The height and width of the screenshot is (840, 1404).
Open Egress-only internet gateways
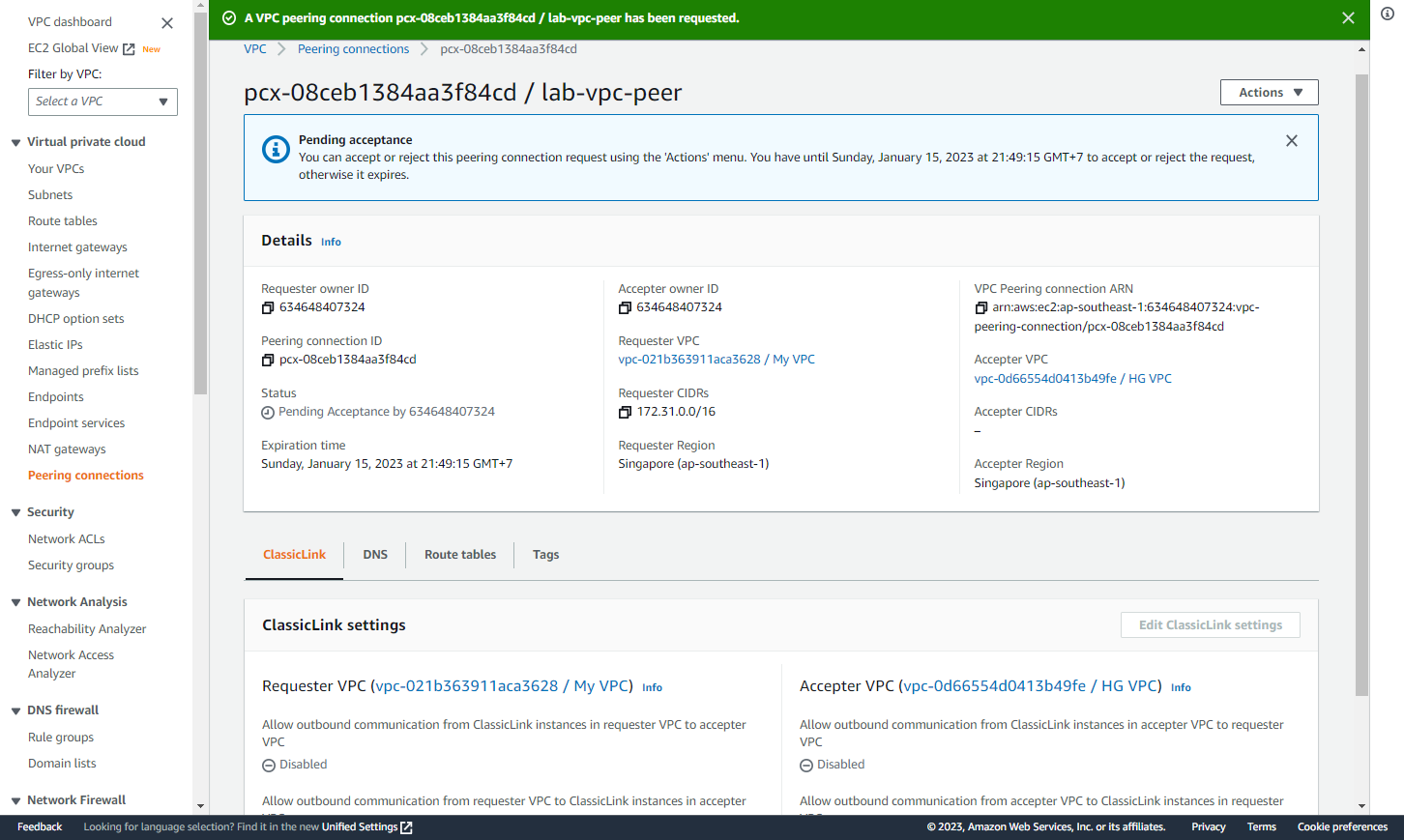tap(83, 283)
